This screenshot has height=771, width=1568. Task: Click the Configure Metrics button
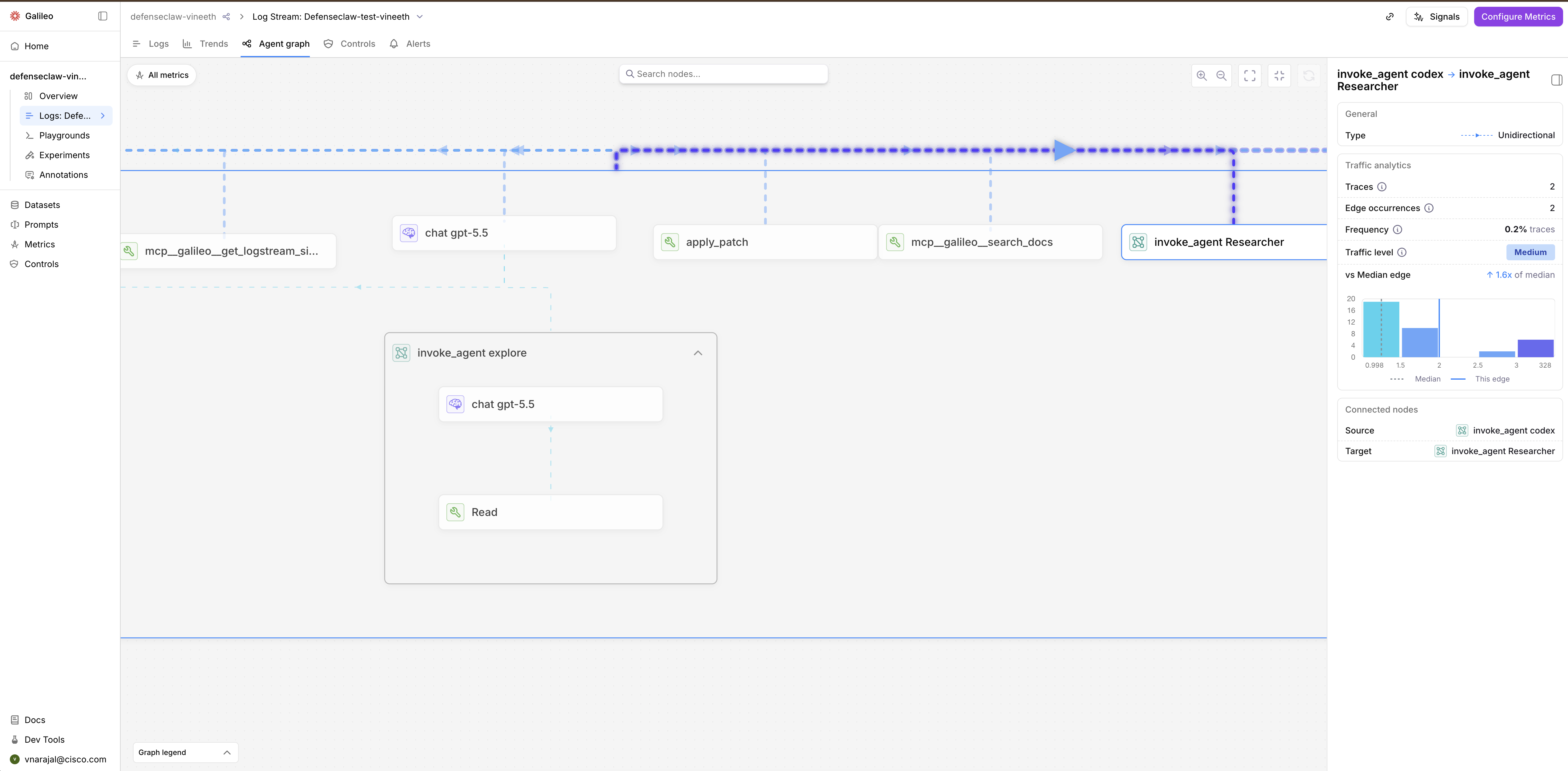click(x=1518, y=17)
